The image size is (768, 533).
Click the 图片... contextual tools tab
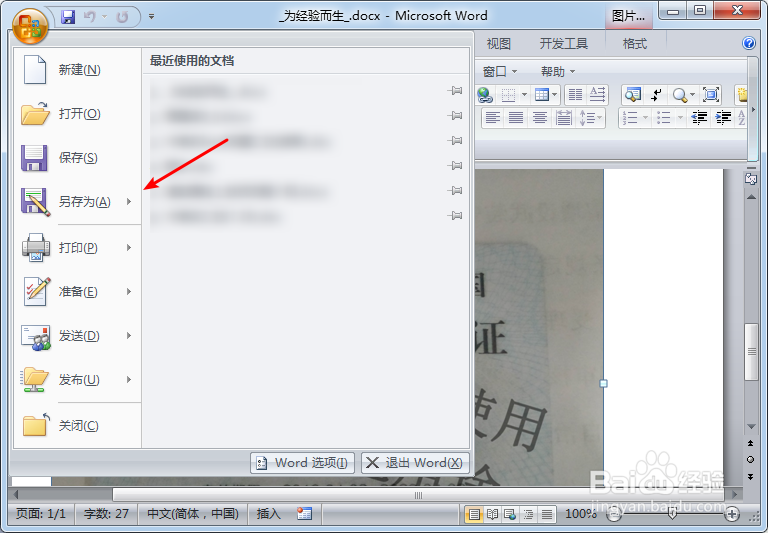coord(628,17)
